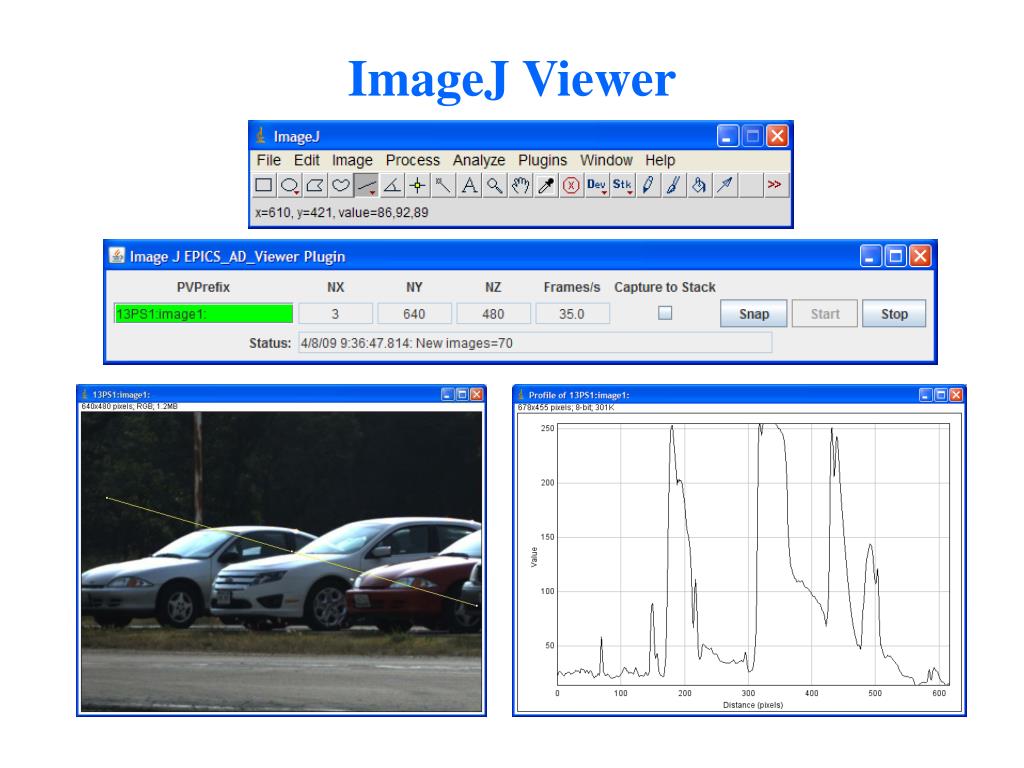The height and width of the screenshot is (768, 1024).
Task: Open the Analyze menu
Action: point(479,160)
